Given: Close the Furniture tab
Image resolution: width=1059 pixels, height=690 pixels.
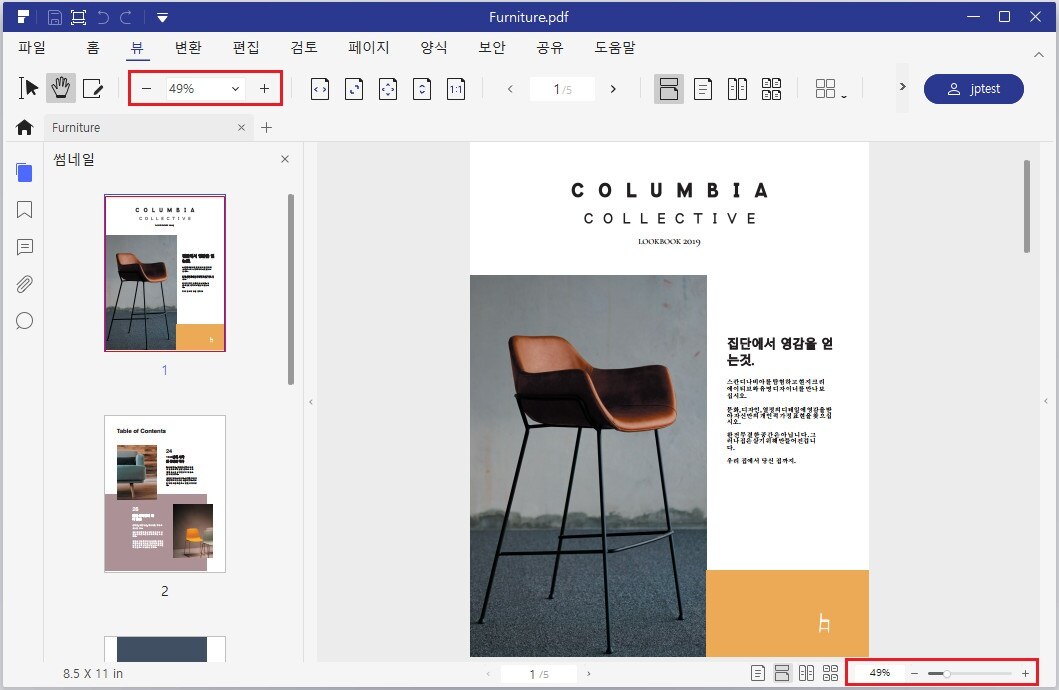Looking at the screenshot, I should point(241,127).
